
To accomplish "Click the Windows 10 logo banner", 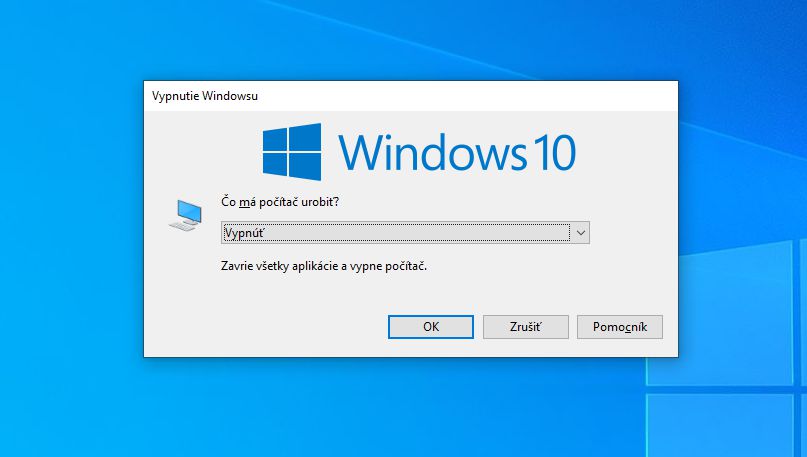I will (419, 152).
